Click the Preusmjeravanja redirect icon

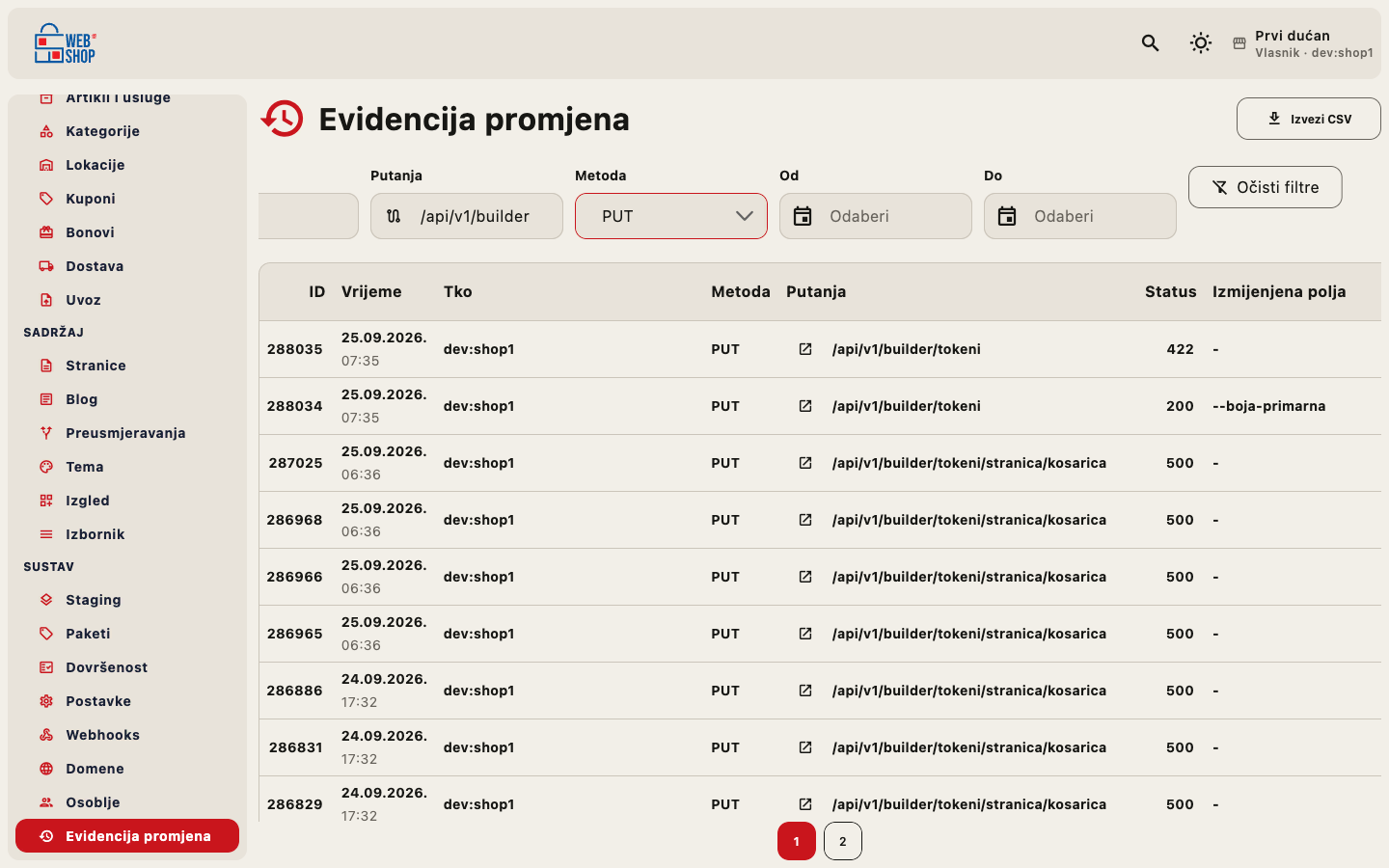click(x=46, y=433)
